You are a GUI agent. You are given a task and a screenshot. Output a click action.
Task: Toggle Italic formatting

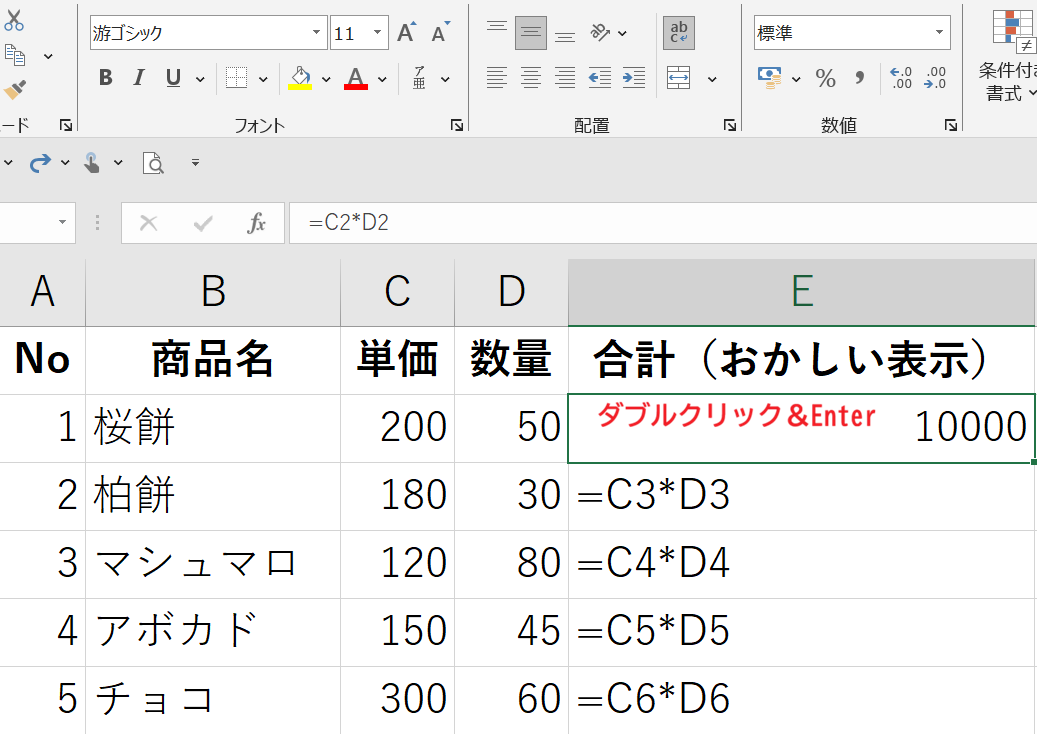coord(139,78)
